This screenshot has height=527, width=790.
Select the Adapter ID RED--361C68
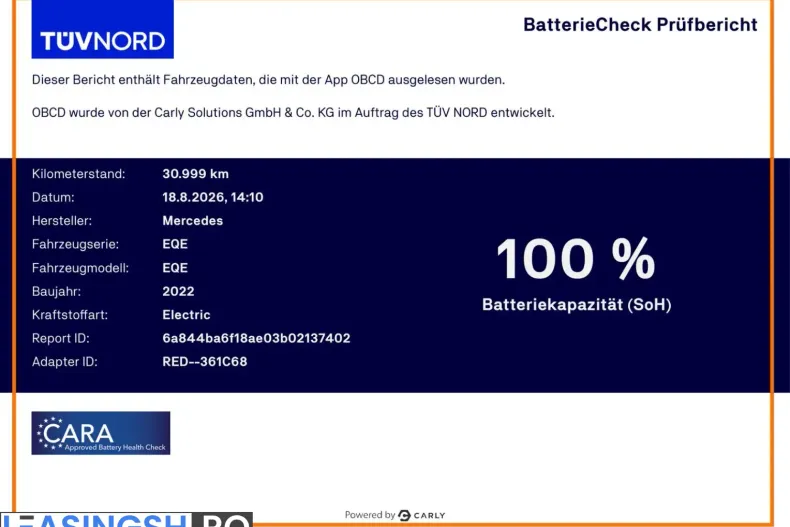205,362
